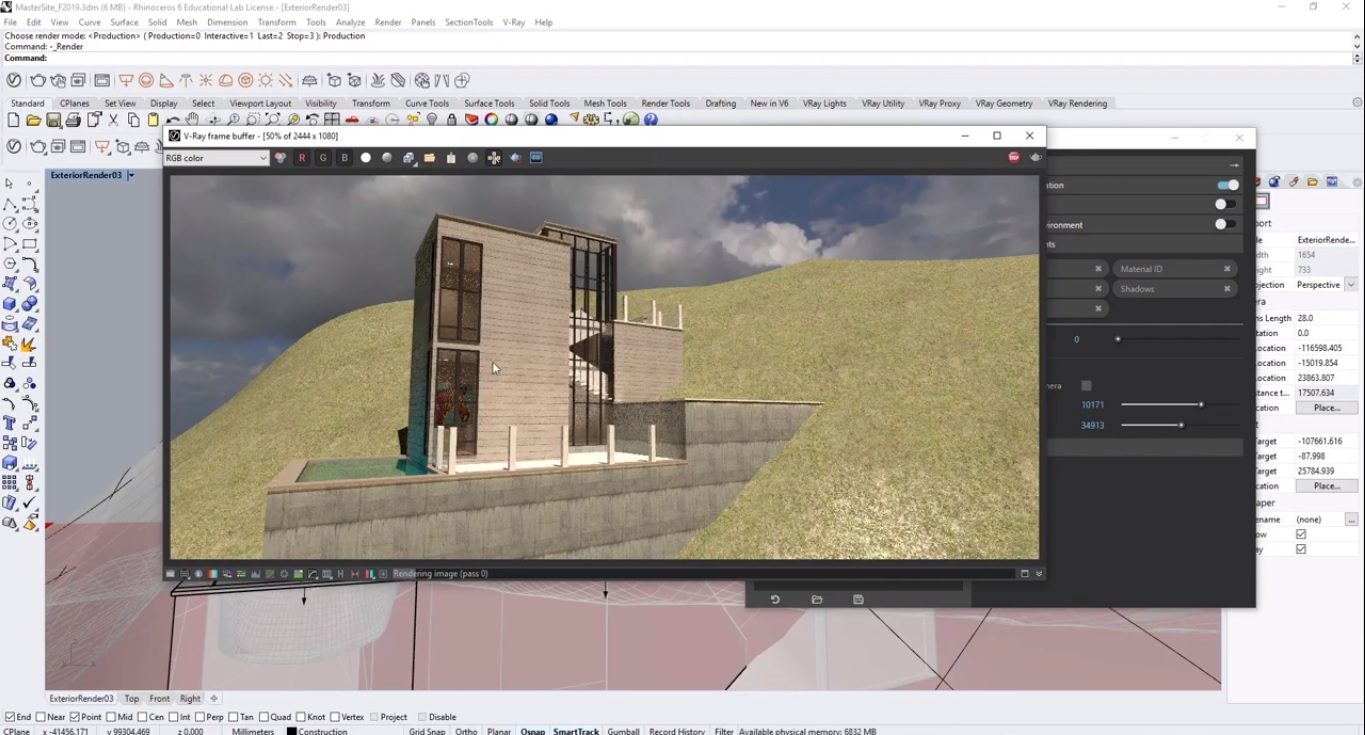Image resolution: width=1365 pixels, height=735 pixels.
Task: Open the Render menu
Action: click(x=388, y=22)
